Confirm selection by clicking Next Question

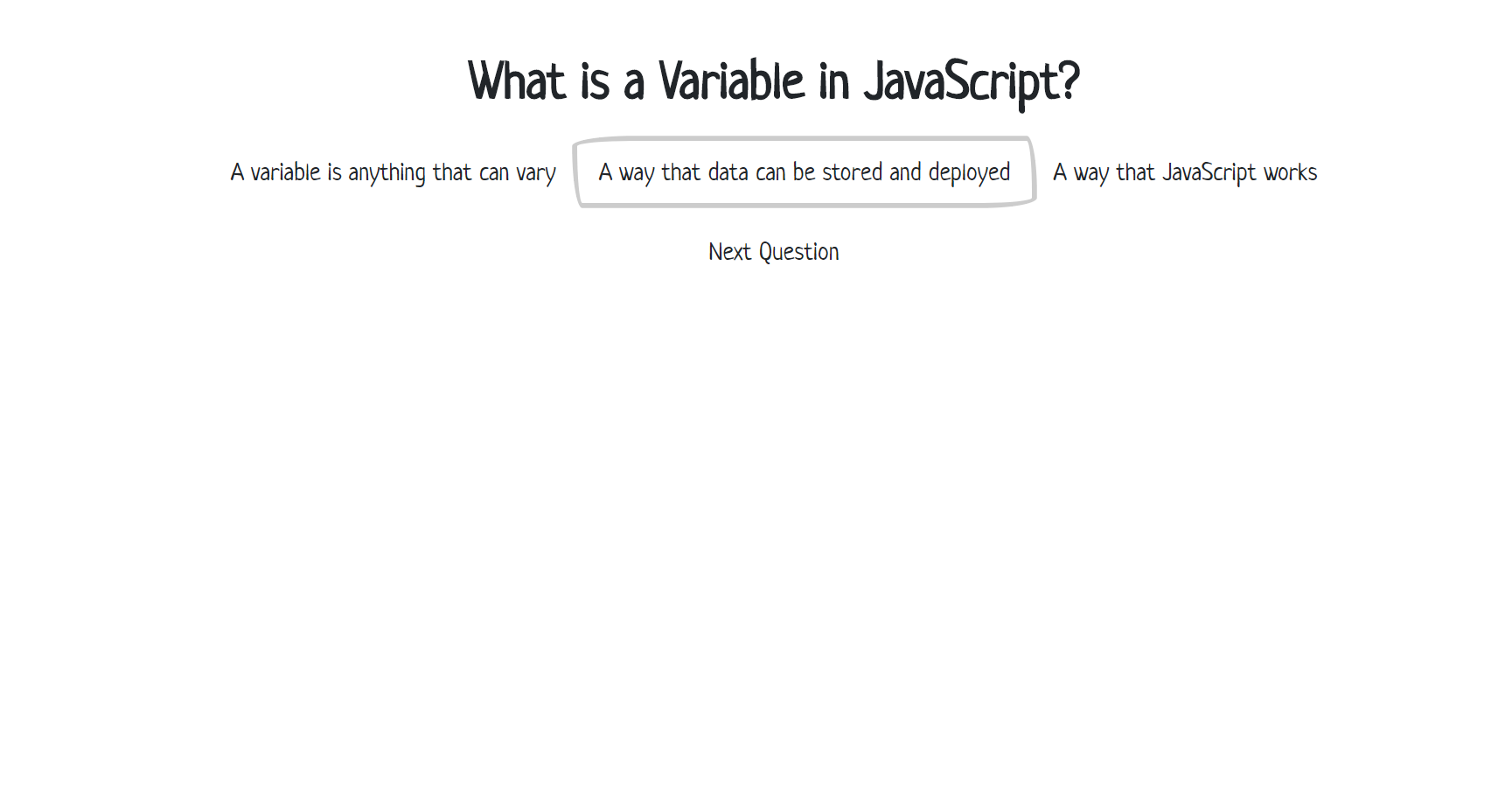pos(773,252)
